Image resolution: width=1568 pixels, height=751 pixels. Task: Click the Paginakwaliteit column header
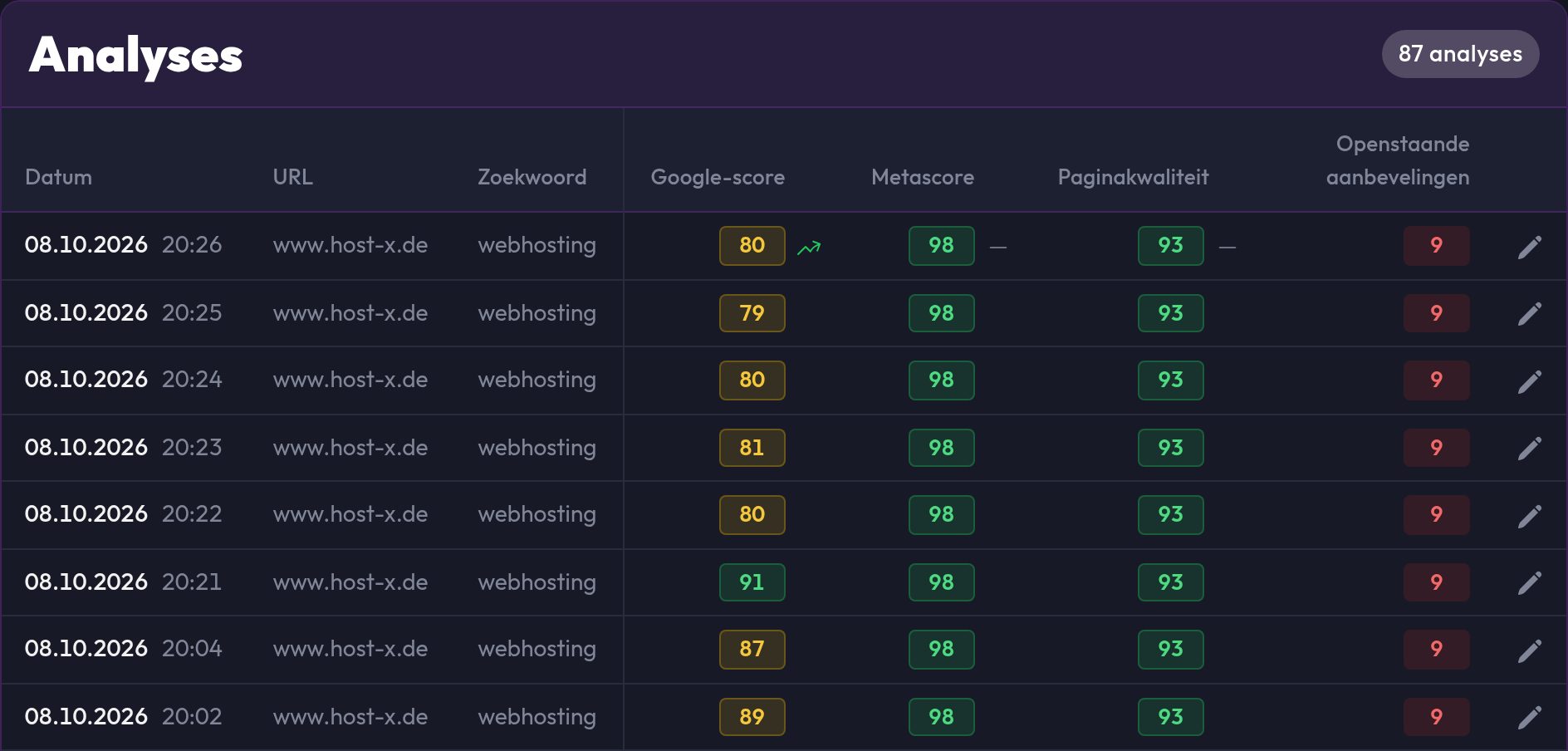tap(1133, 177)
